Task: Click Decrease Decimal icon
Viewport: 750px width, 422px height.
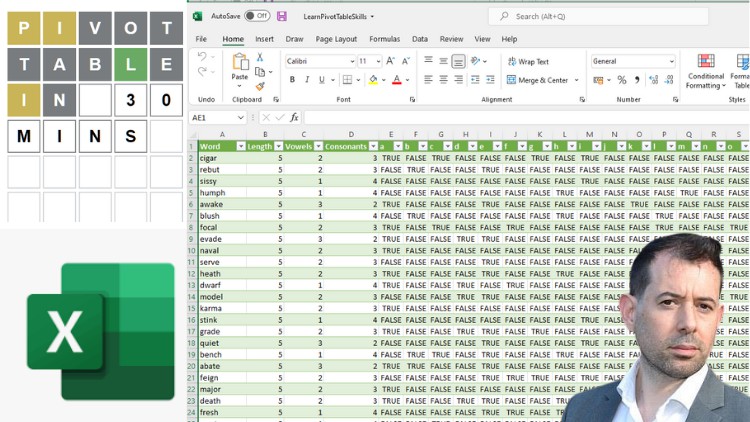Action: click(x=669, y=80)
